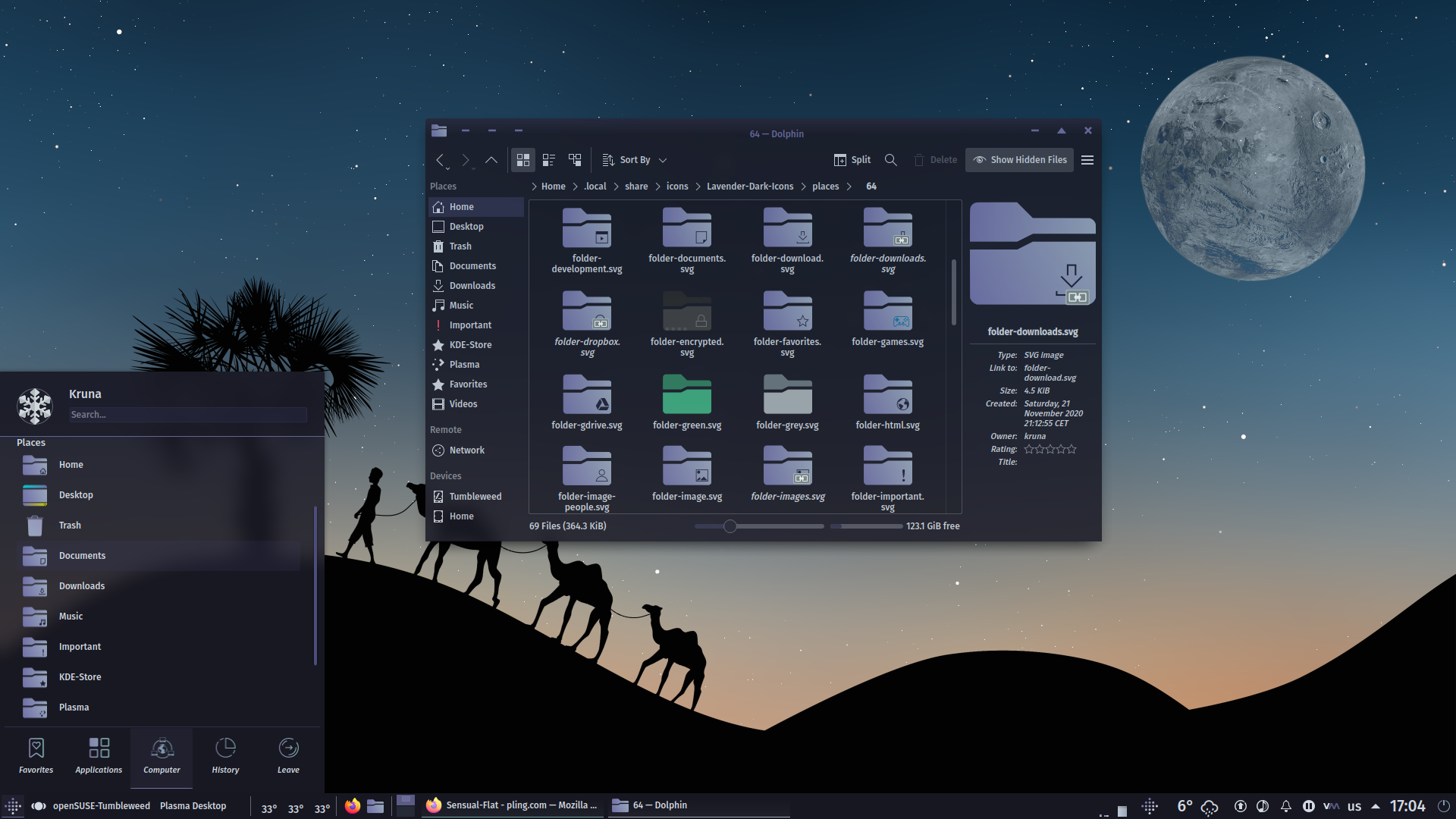Viewport: 1456px width, 819px height.
Task: Click icons in the breadcrumb path
Action: point(677,187)
